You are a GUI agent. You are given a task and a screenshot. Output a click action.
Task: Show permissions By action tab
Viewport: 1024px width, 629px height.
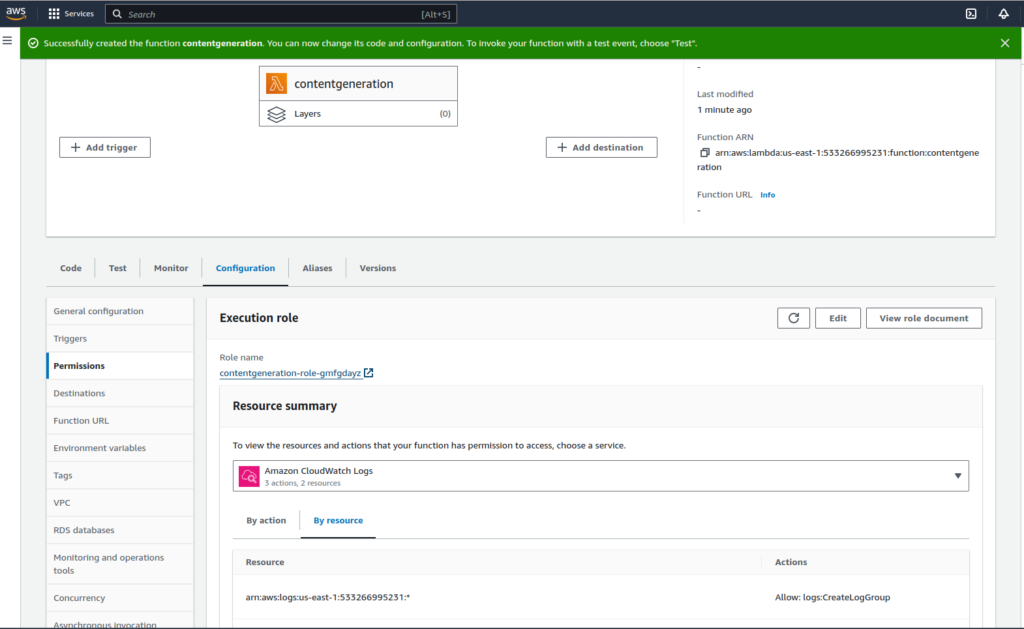tap(266, 521)
